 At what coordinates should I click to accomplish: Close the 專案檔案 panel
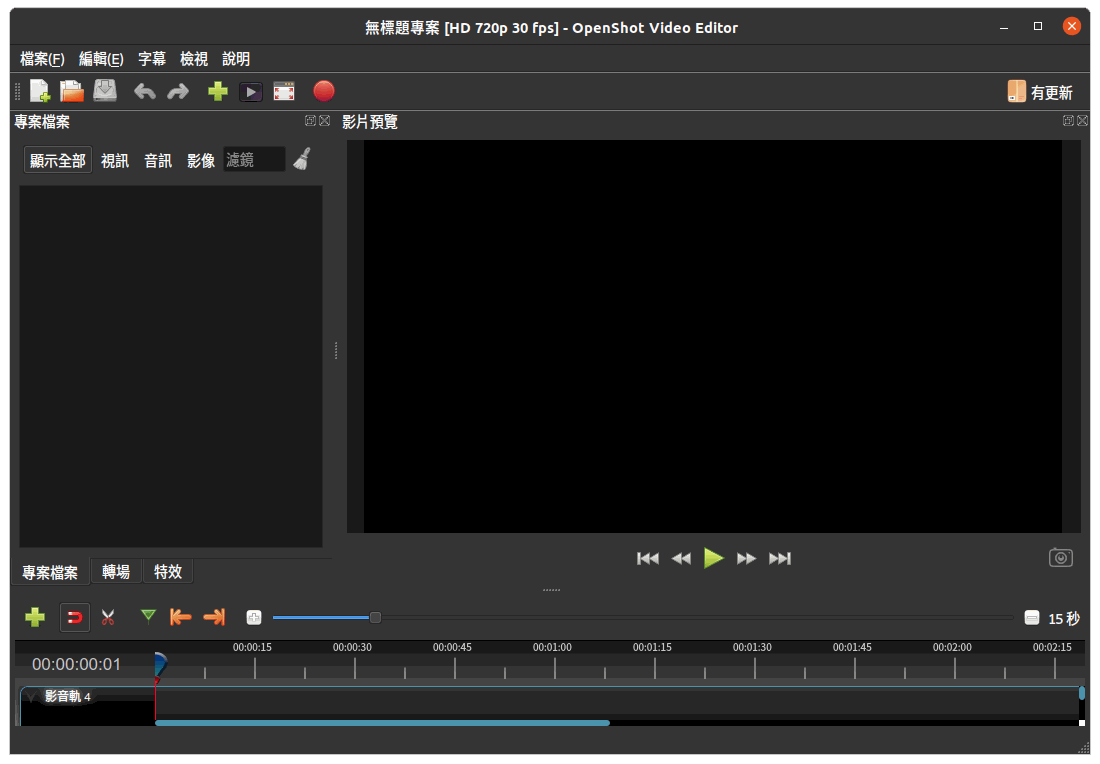click(x=324, y=121)
